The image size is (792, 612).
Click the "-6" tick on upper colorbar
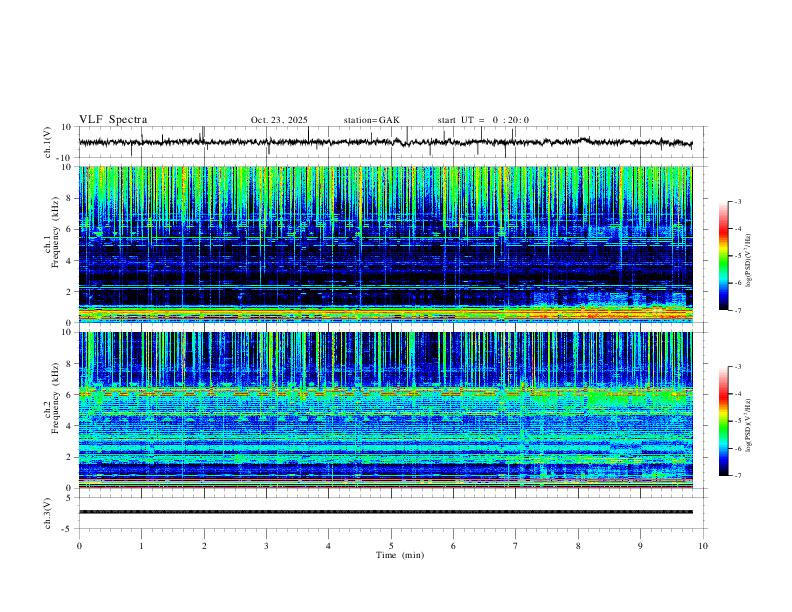pyautogui.click(x=737, y=283)
